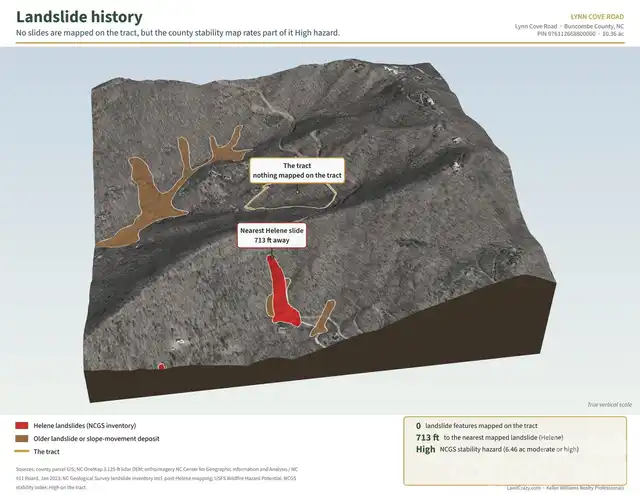The width and height of the screenshot is (640, 495).
Task: Click the yellow tract line legend symbol
Action: tap(22, 451)
